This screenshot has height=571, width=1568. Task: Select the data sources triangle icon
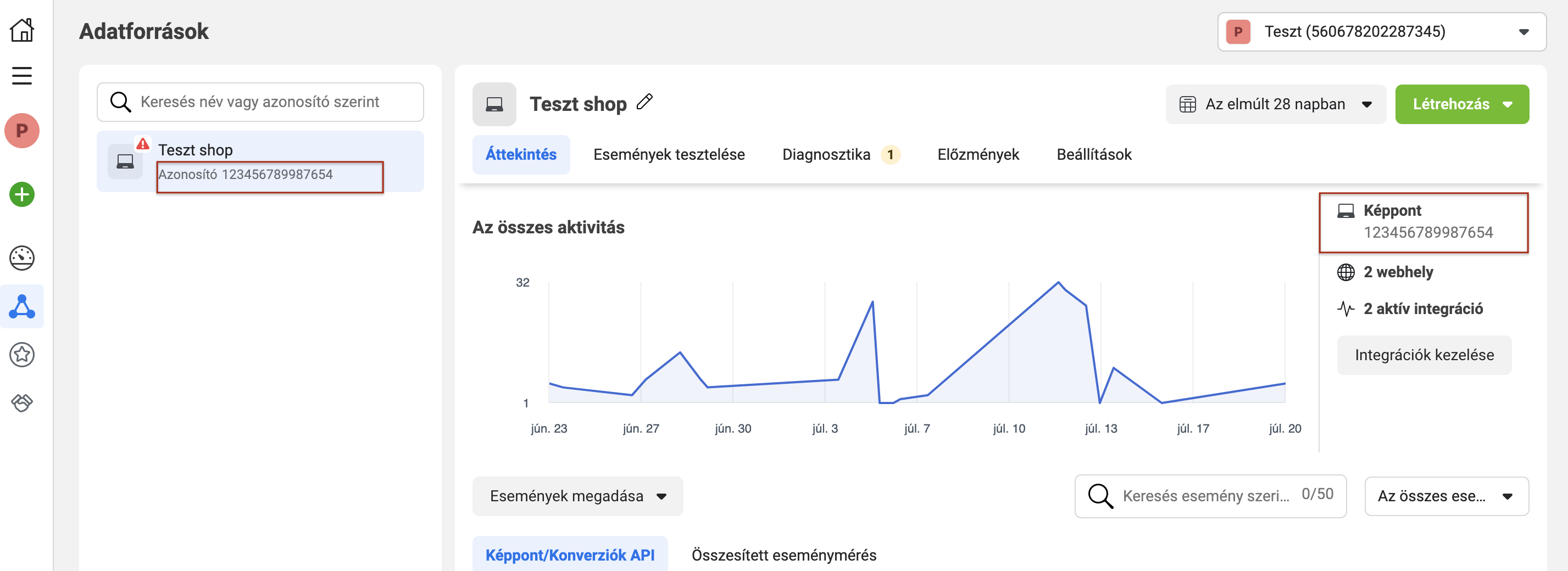click(22, 306)
